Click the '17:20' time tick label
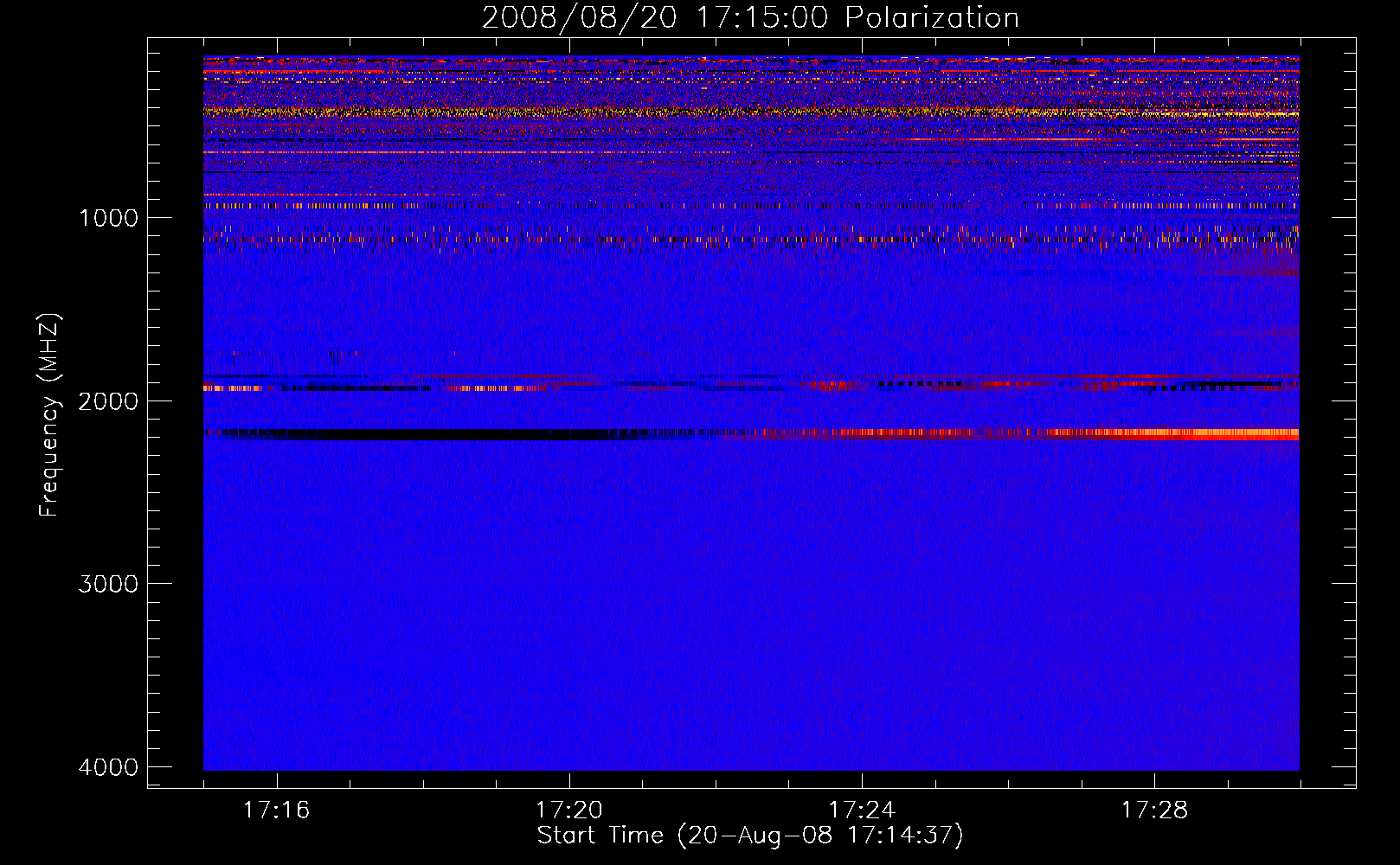 (x=568, y=811)
